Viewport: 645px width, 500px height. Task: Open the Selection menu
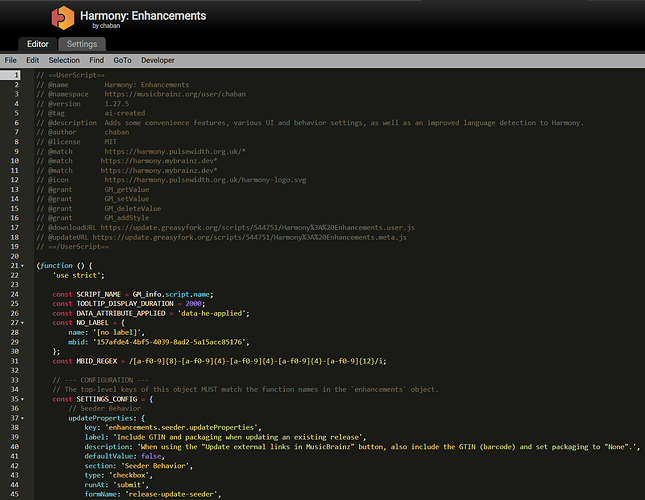[64, 60]
